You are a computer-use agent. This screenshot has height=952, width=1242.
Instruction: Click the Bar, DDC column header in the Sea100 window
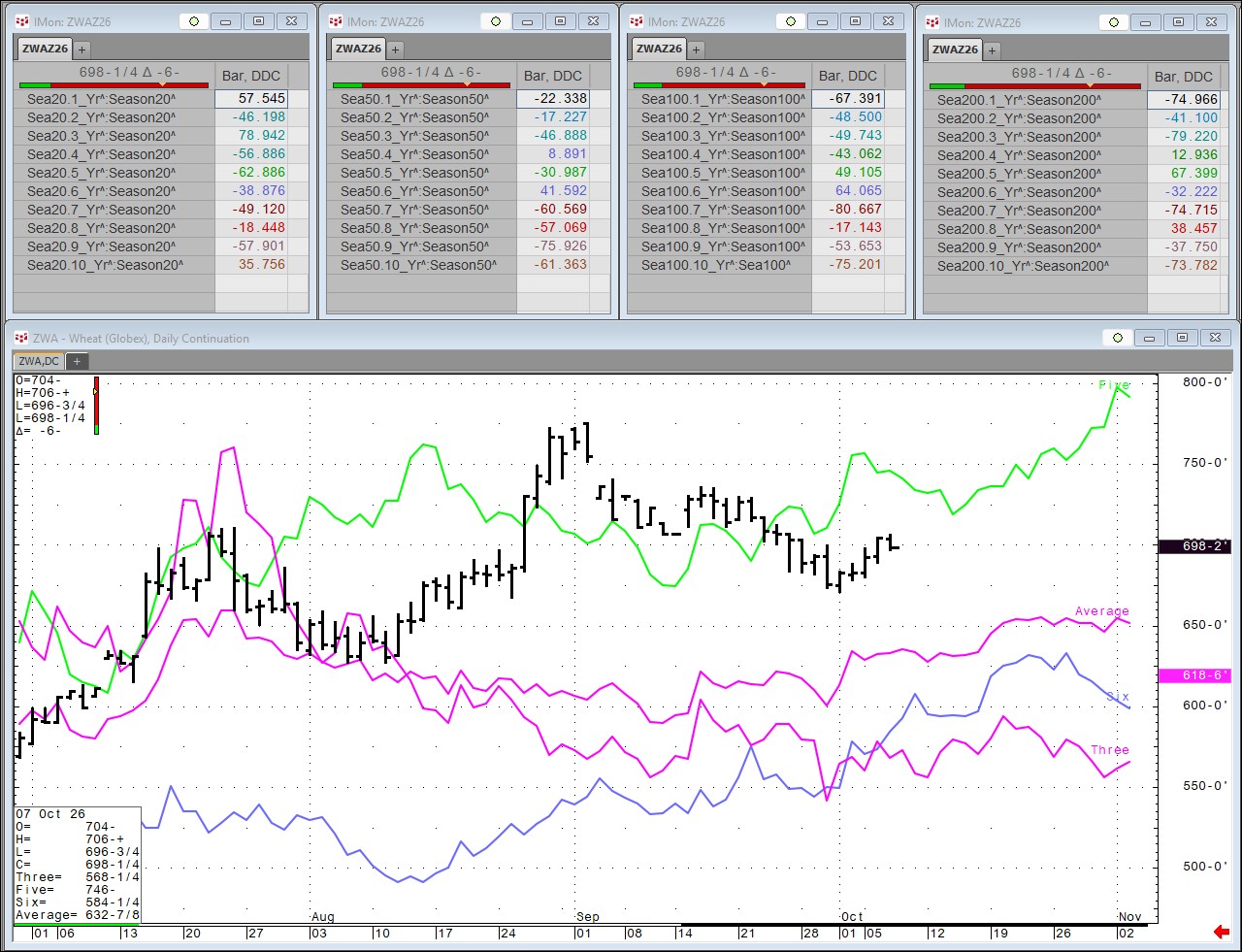click(x=848, y=76)
